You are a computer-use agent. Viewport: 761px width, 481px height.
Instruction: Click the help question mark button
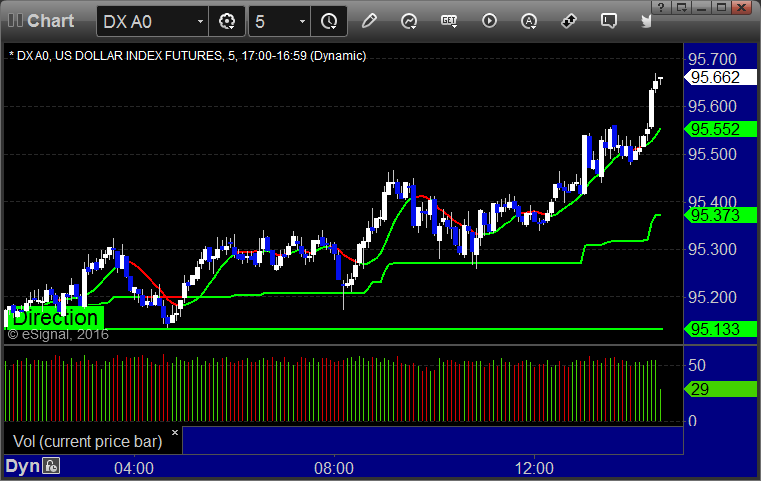(x=661, y=7)
